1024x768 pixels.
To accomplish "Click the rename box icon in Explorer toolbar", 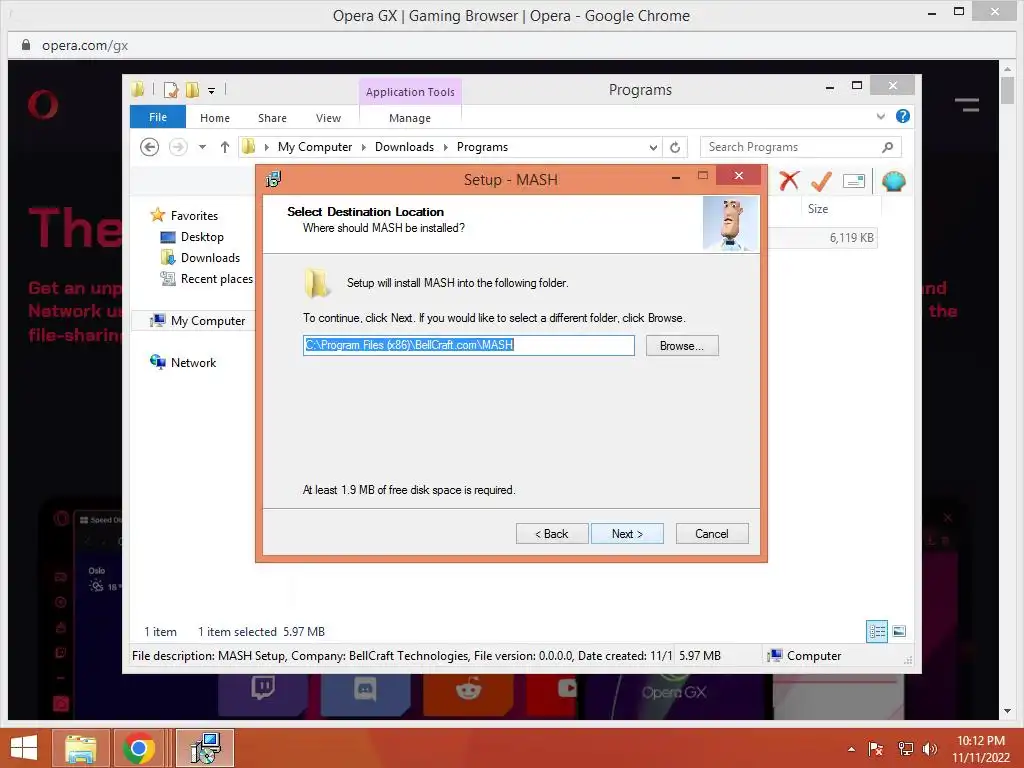I will click(854, 181).
